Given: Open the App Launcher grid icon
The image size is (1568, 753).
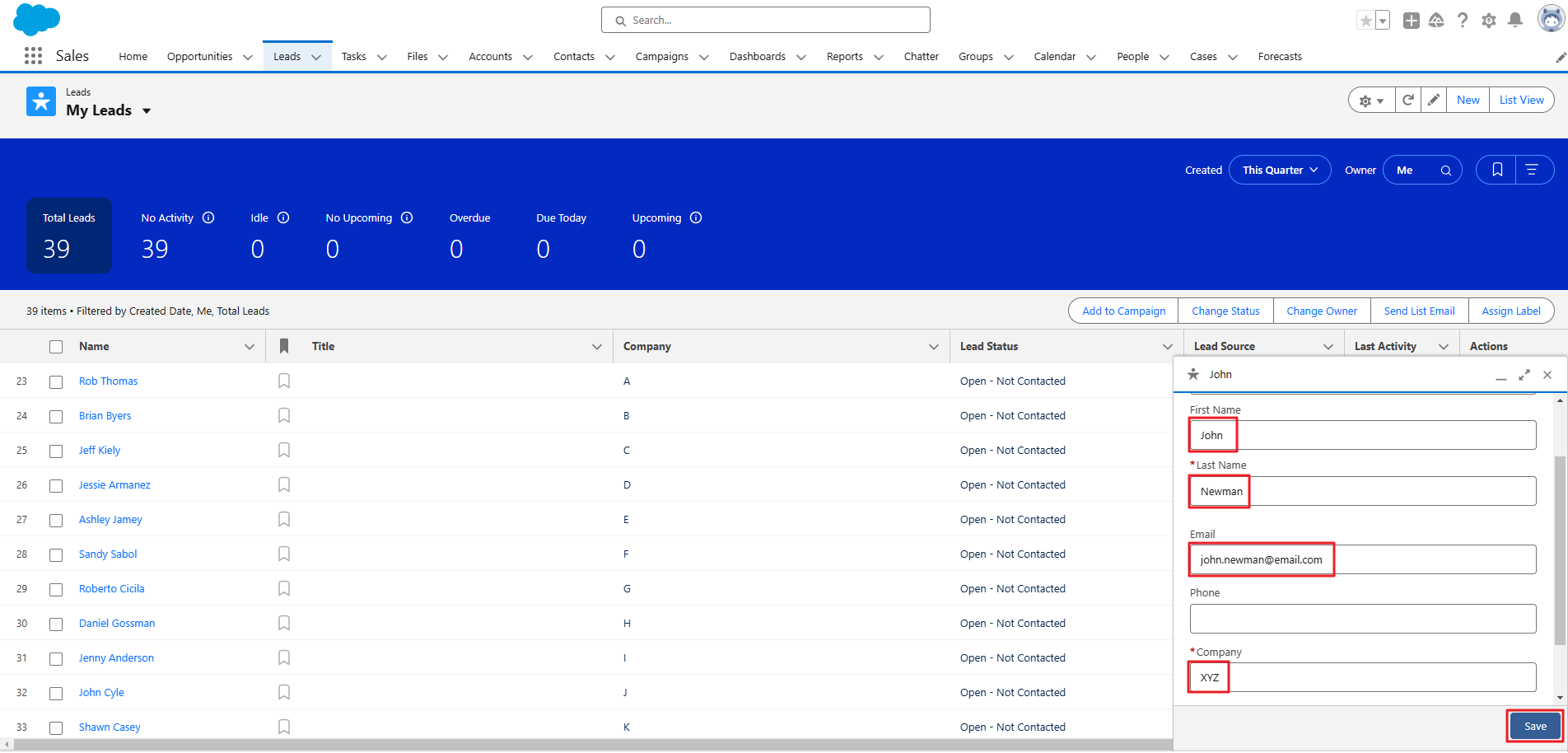Looking at the screenshot, I should [x=33, y=56].
